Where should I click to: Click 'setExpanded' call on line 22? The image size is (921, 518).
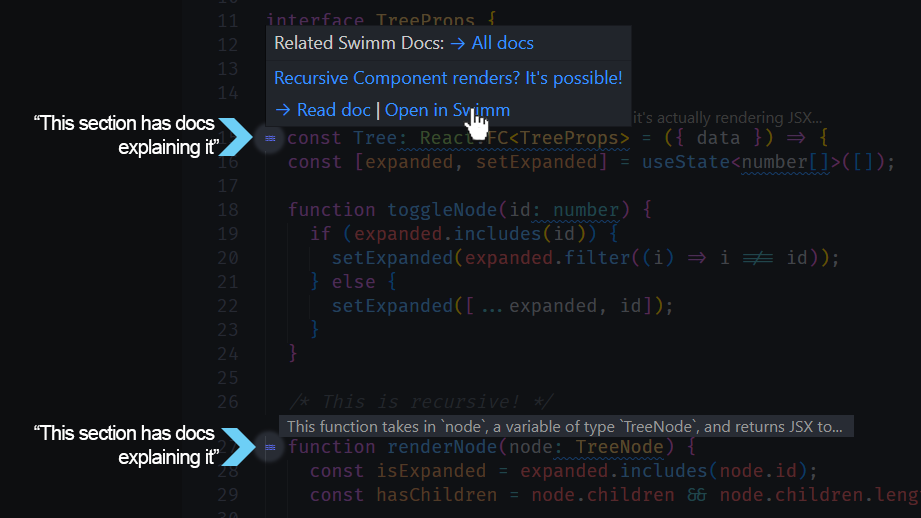click(392, 306)
